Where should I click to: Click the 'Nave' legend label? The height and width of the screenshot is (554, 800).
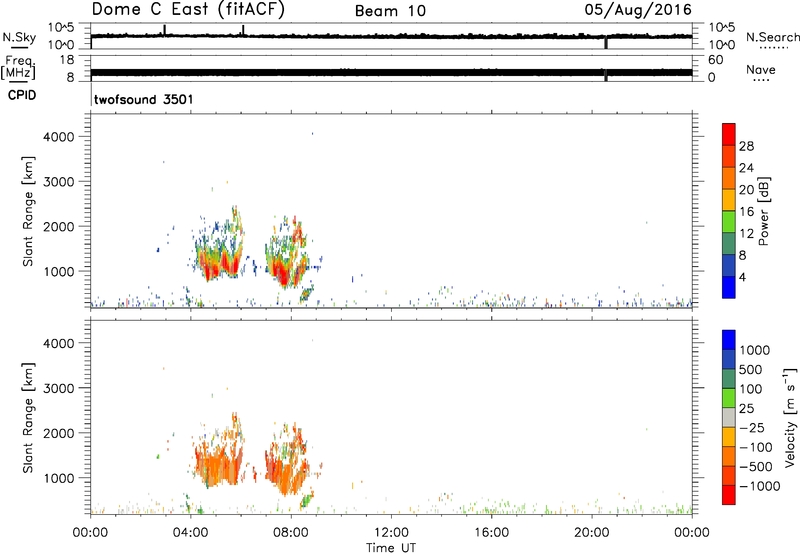point(761,69)
